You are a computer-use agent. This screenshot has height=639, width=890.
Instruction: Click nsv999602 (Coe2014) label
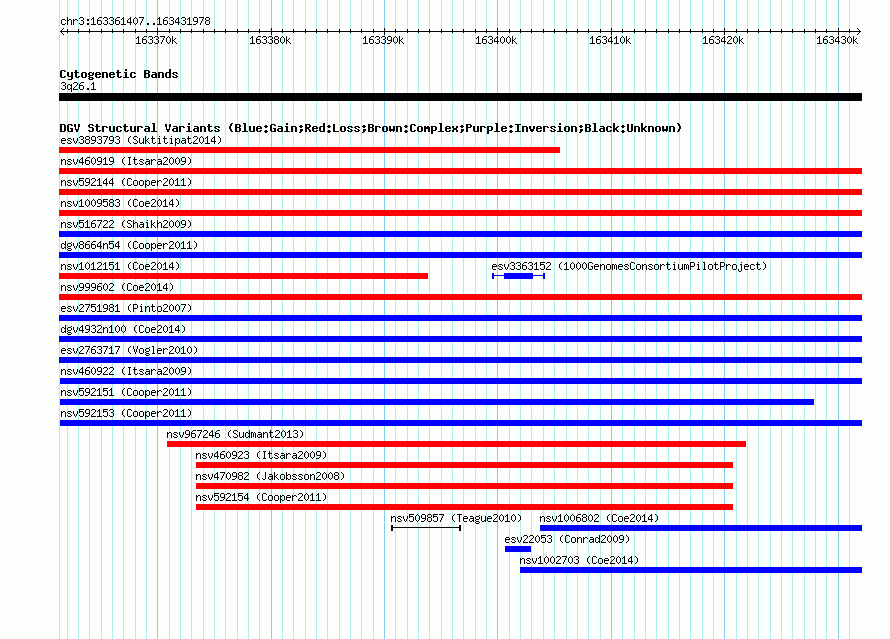coord(117,287)
